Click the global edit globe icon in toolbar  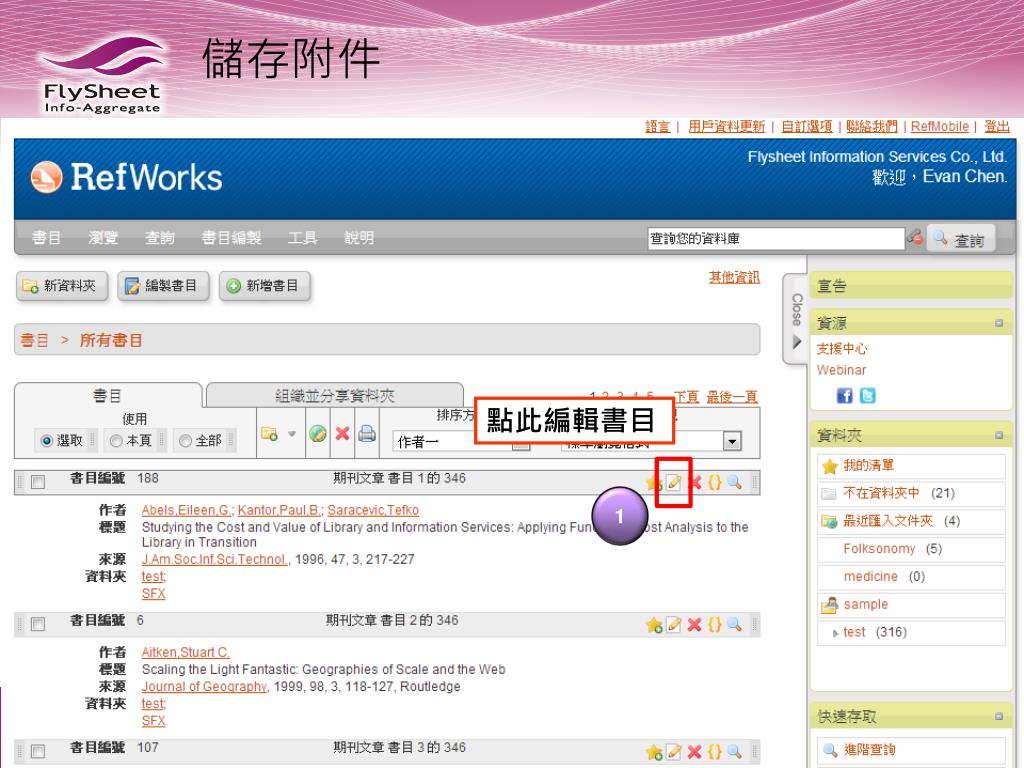click(x=318, y=434)
